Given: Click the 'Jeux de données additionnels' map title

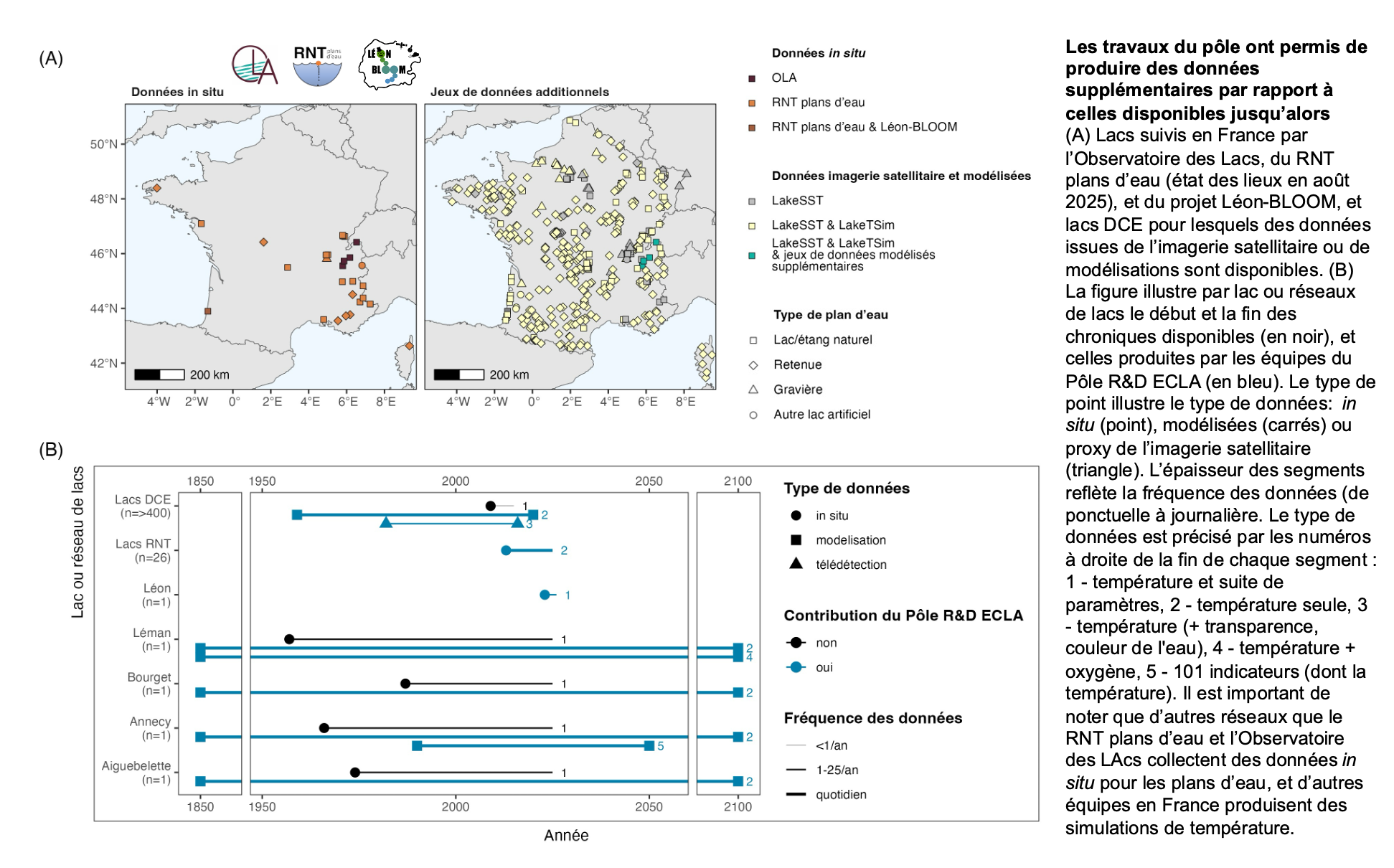Looking at the screenshot, I should click(x=519, y=92).
